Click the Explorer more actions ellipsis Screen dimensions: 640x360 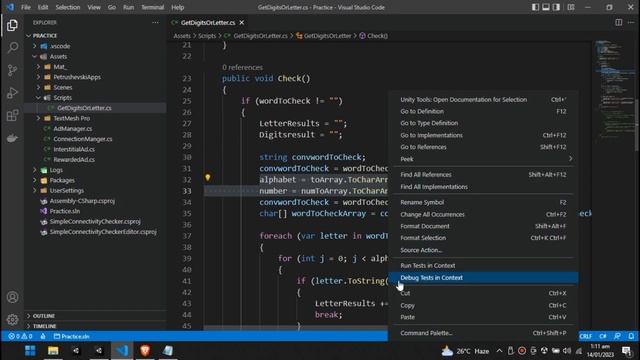pos(156,22)
